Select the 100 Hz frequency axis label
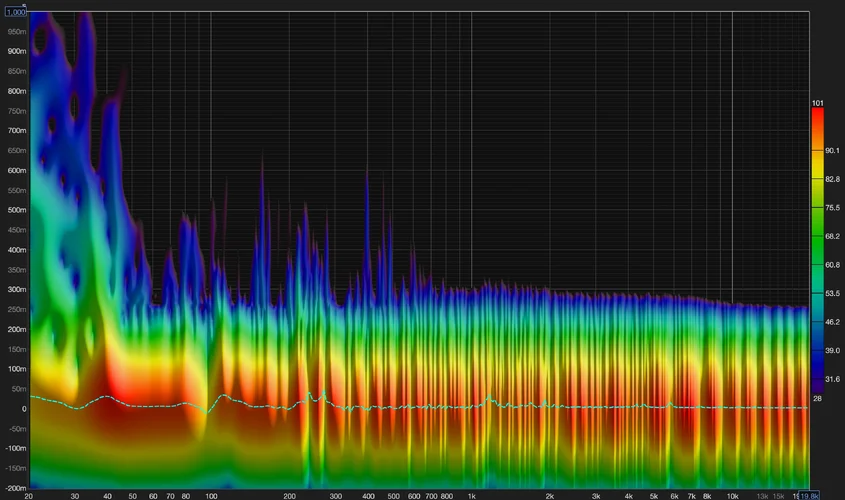This screenshot has height=500, width=845. tap(210, 495)
